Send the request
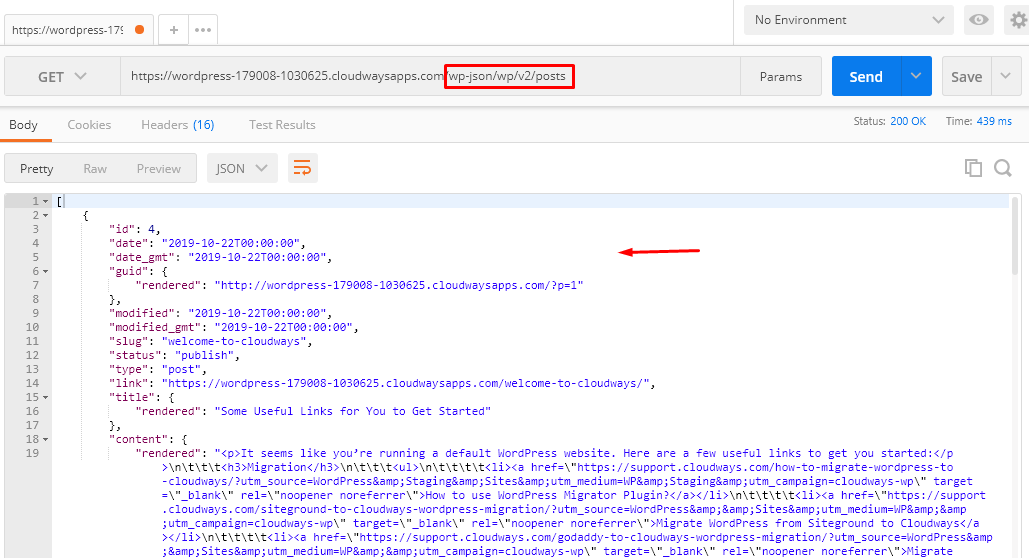Image resolution: width=1029 pixels, height=558 pixels. coord(866,76)
